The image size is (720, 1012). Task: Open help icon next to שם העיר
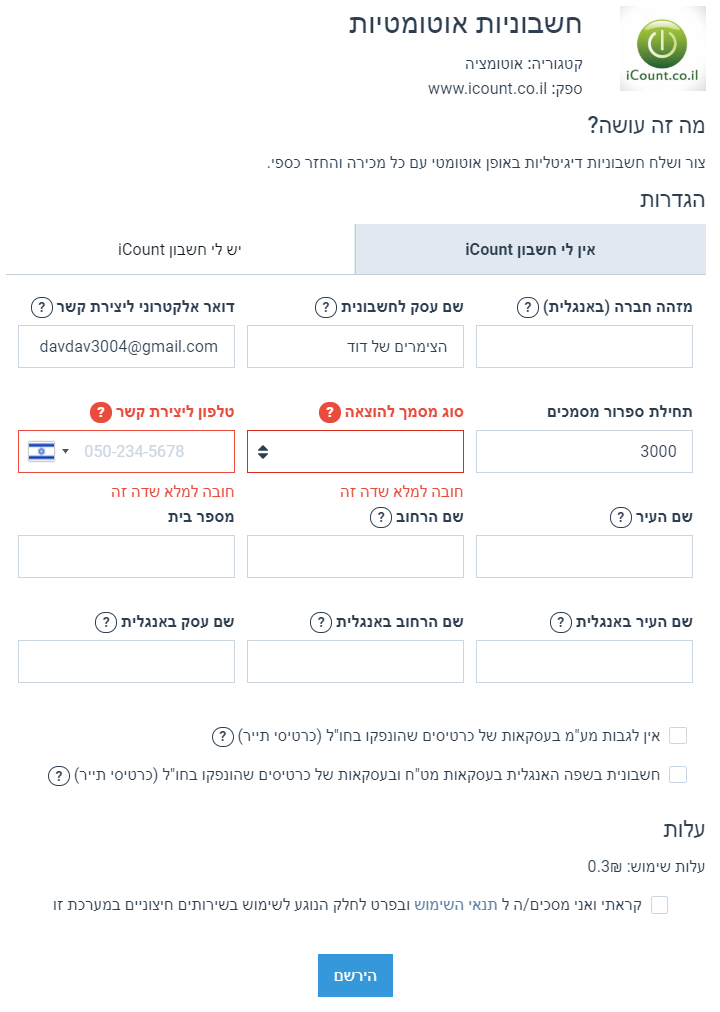point(621,517)
